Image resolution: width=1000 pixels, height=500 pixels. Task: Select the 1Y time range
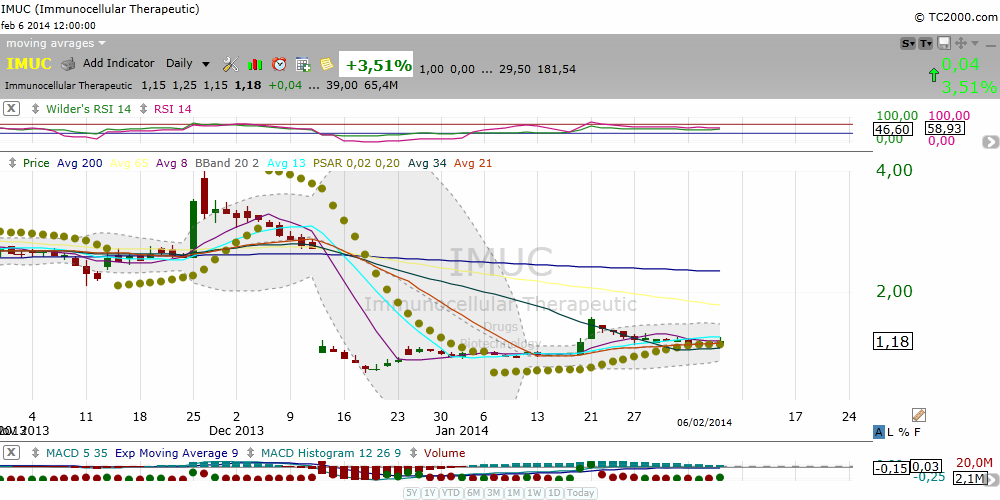coord(430,493)
